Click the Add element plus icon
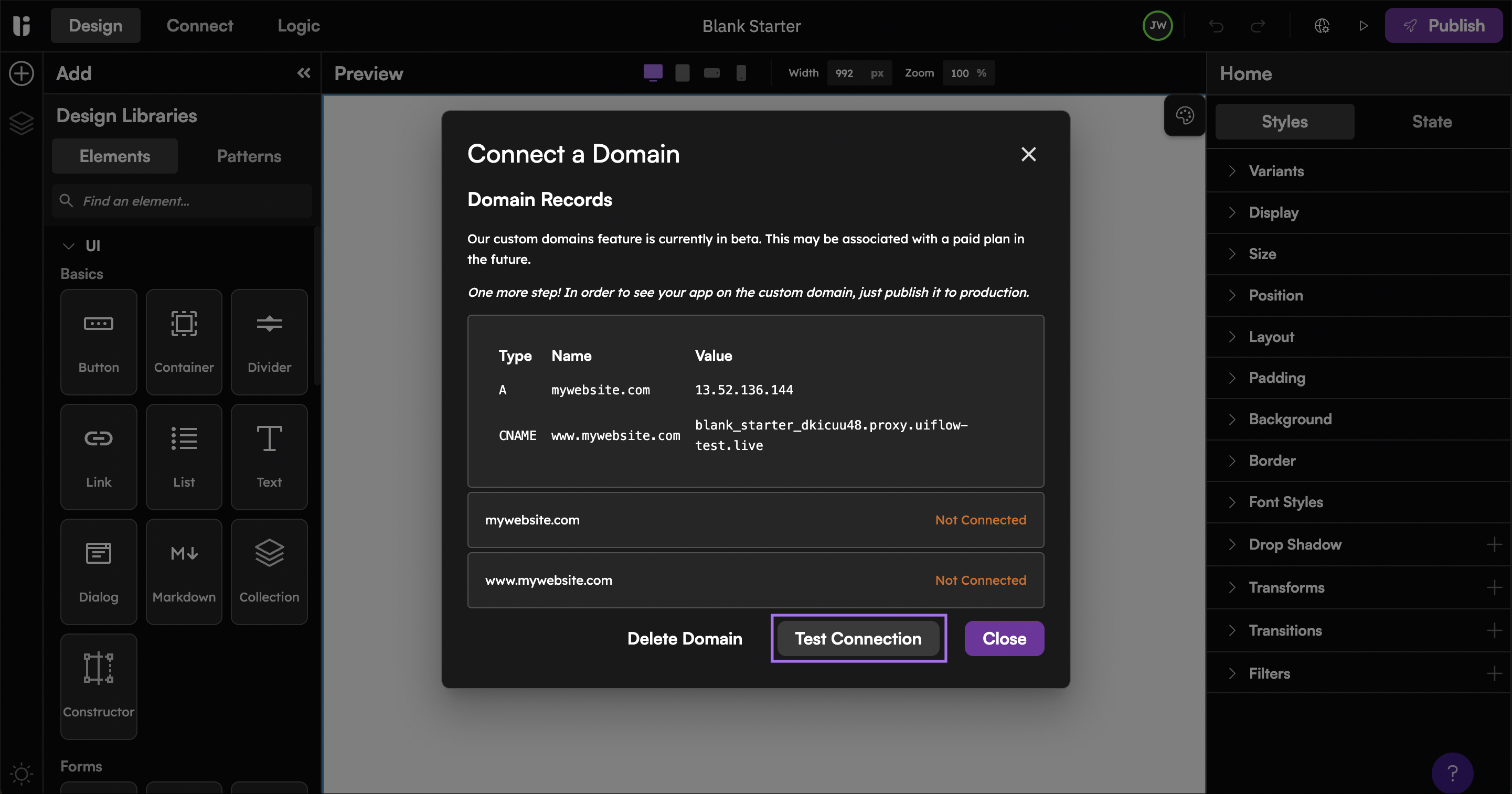The height and width of the screenshot is (794, 1512). tap(22, 73)
